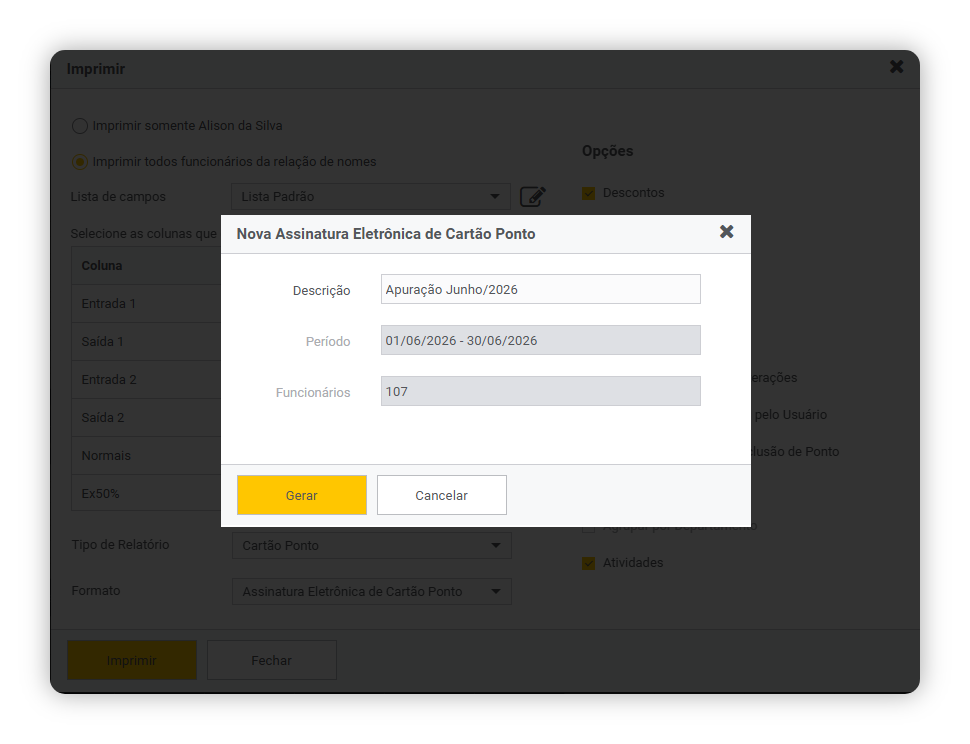Select the Saída 2 column row

coord(146,417)
